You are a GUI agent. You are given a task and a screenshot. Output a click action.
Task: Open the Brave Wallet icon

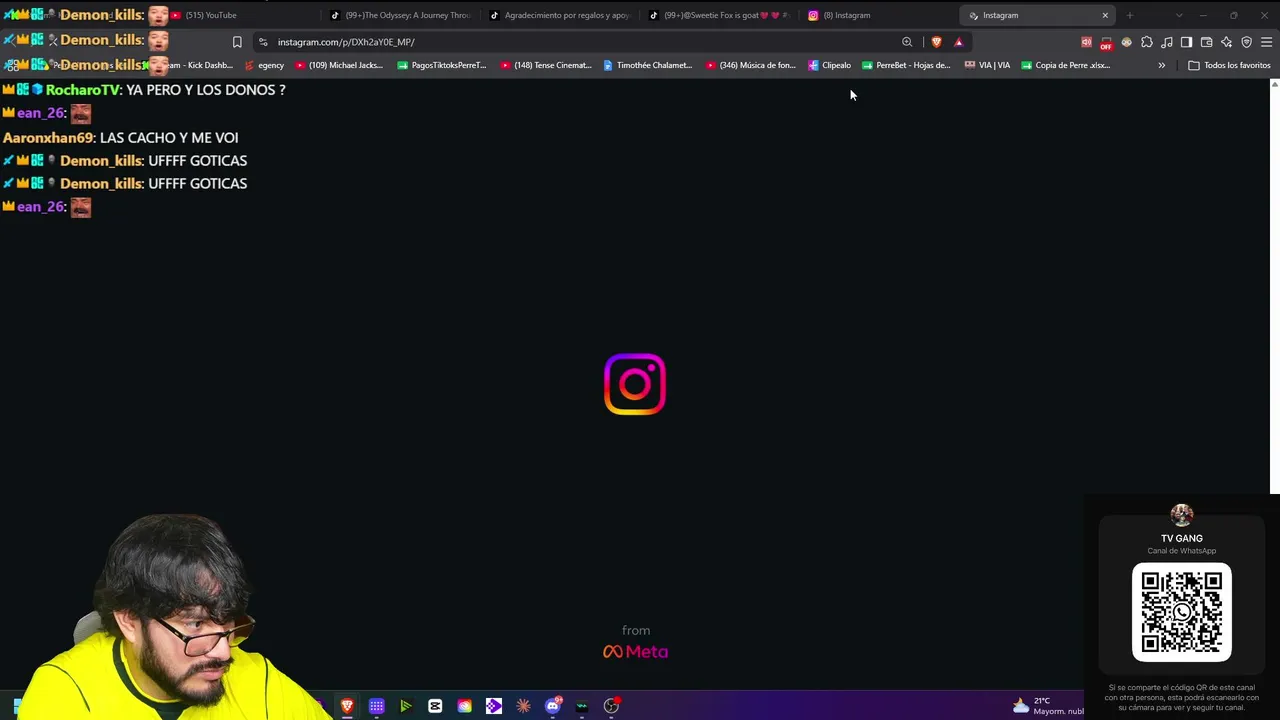click(x=1206, y=42)
